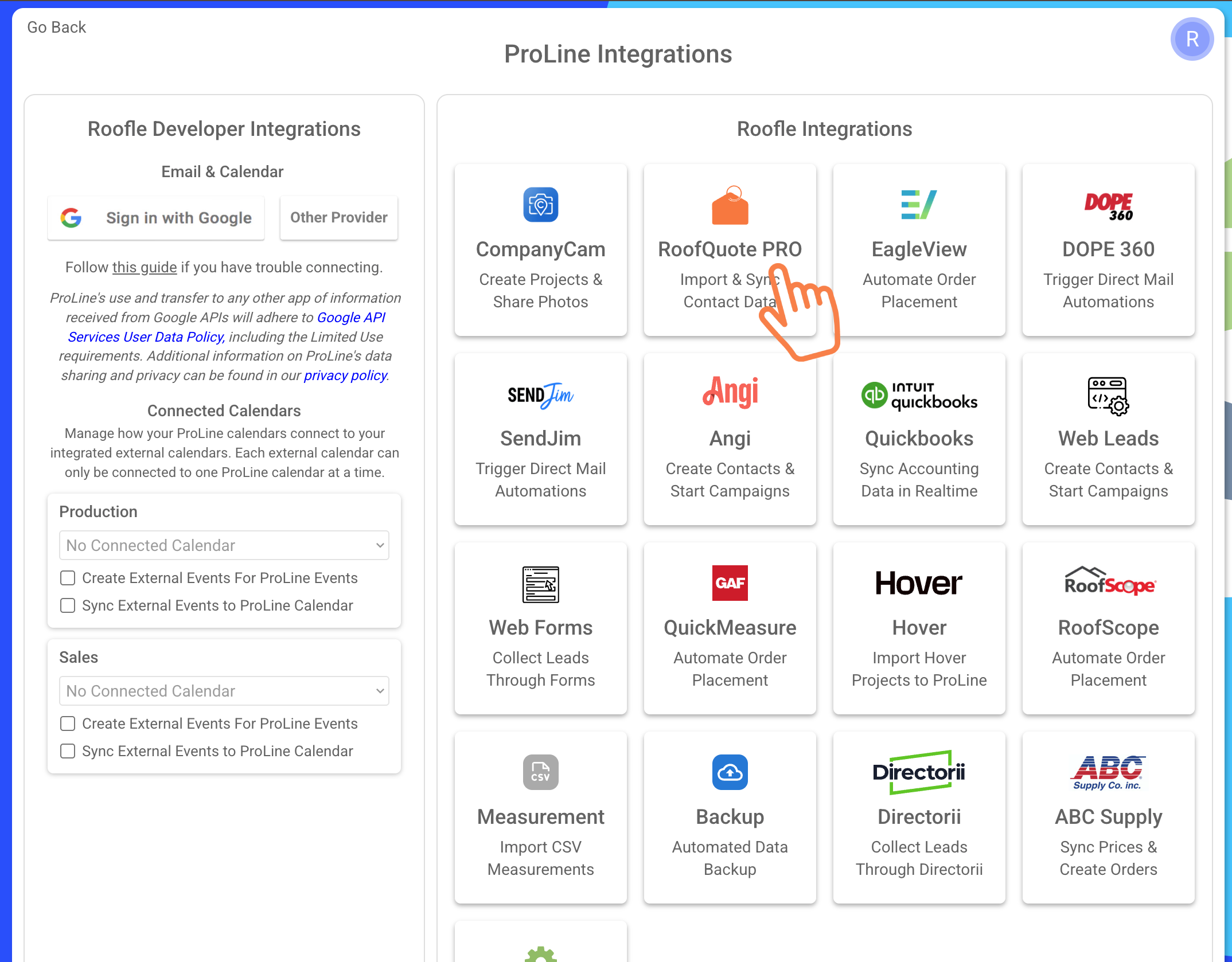
Task: Open the RoofScope logo
Action: coord(1110,581)
